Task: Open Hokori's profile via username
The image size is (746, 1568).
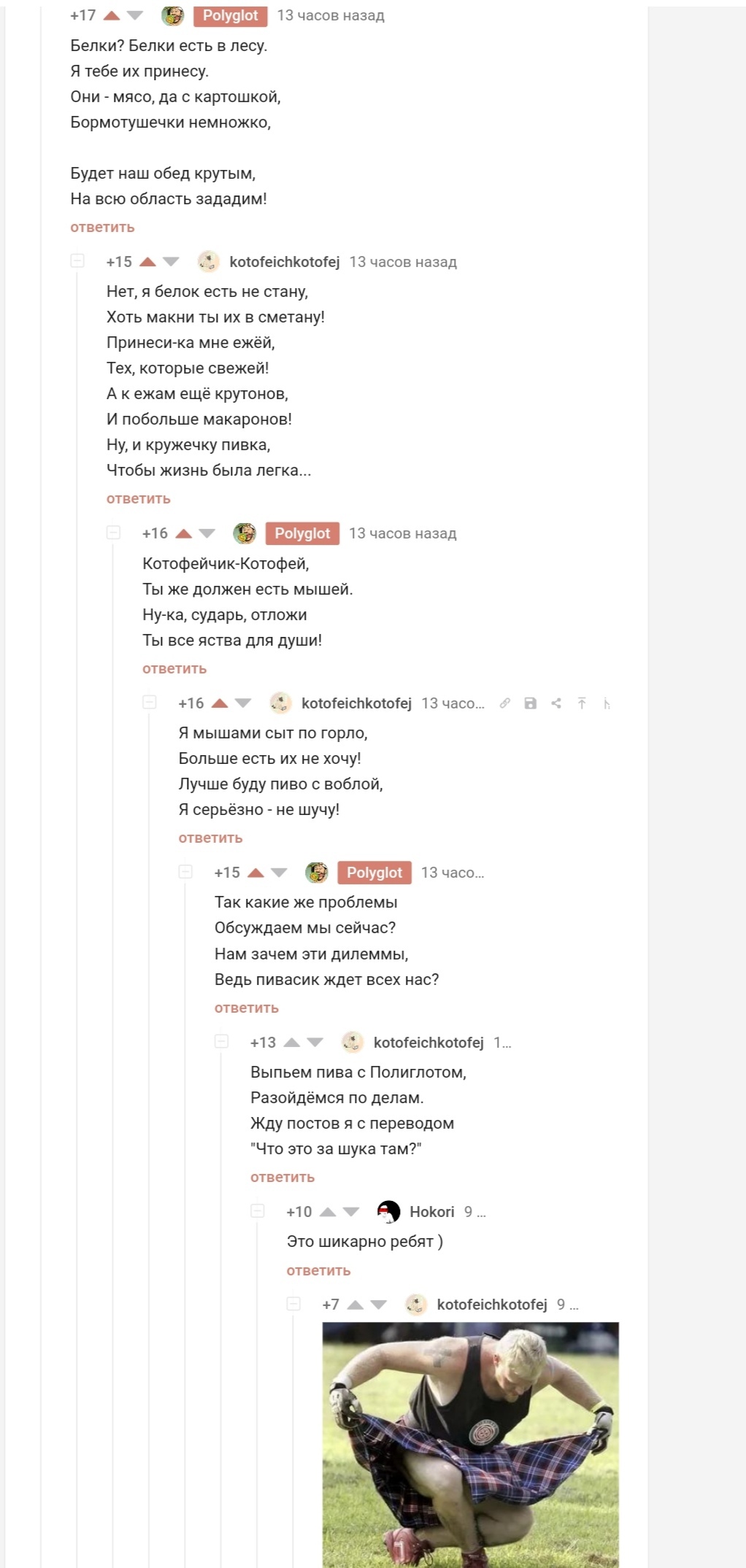Action: click(431, 1212)
